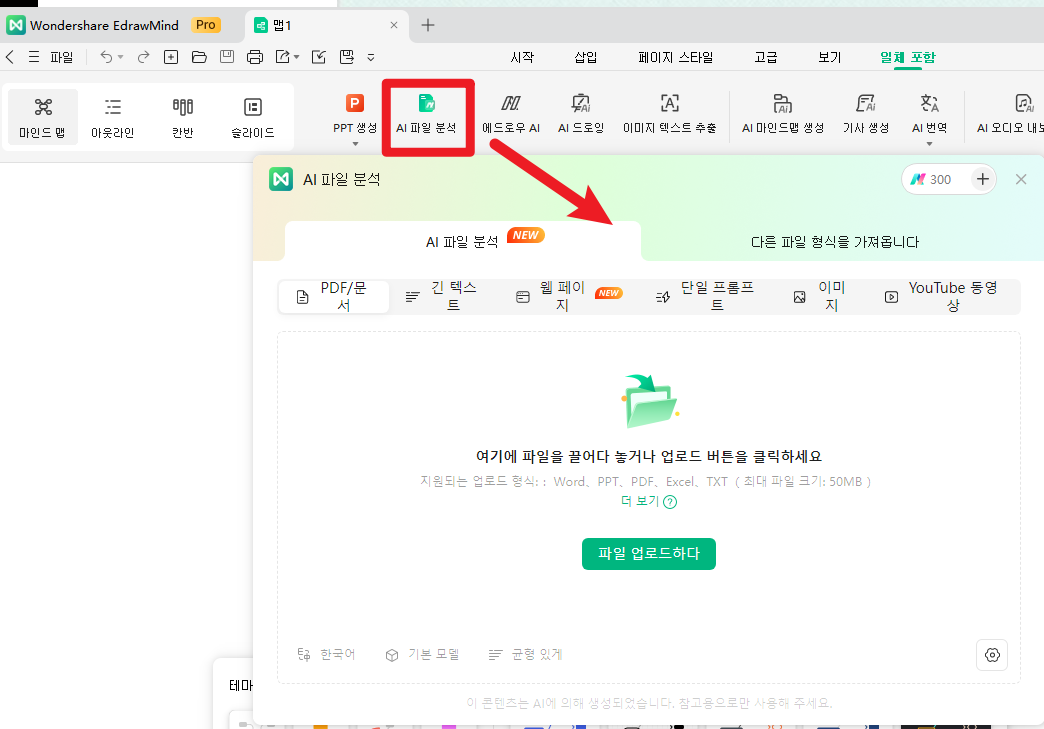This screenshot has width=1044, height=729.
Task: Launch 이미지 텍스트 추출 tool
Action: [669, 104]
